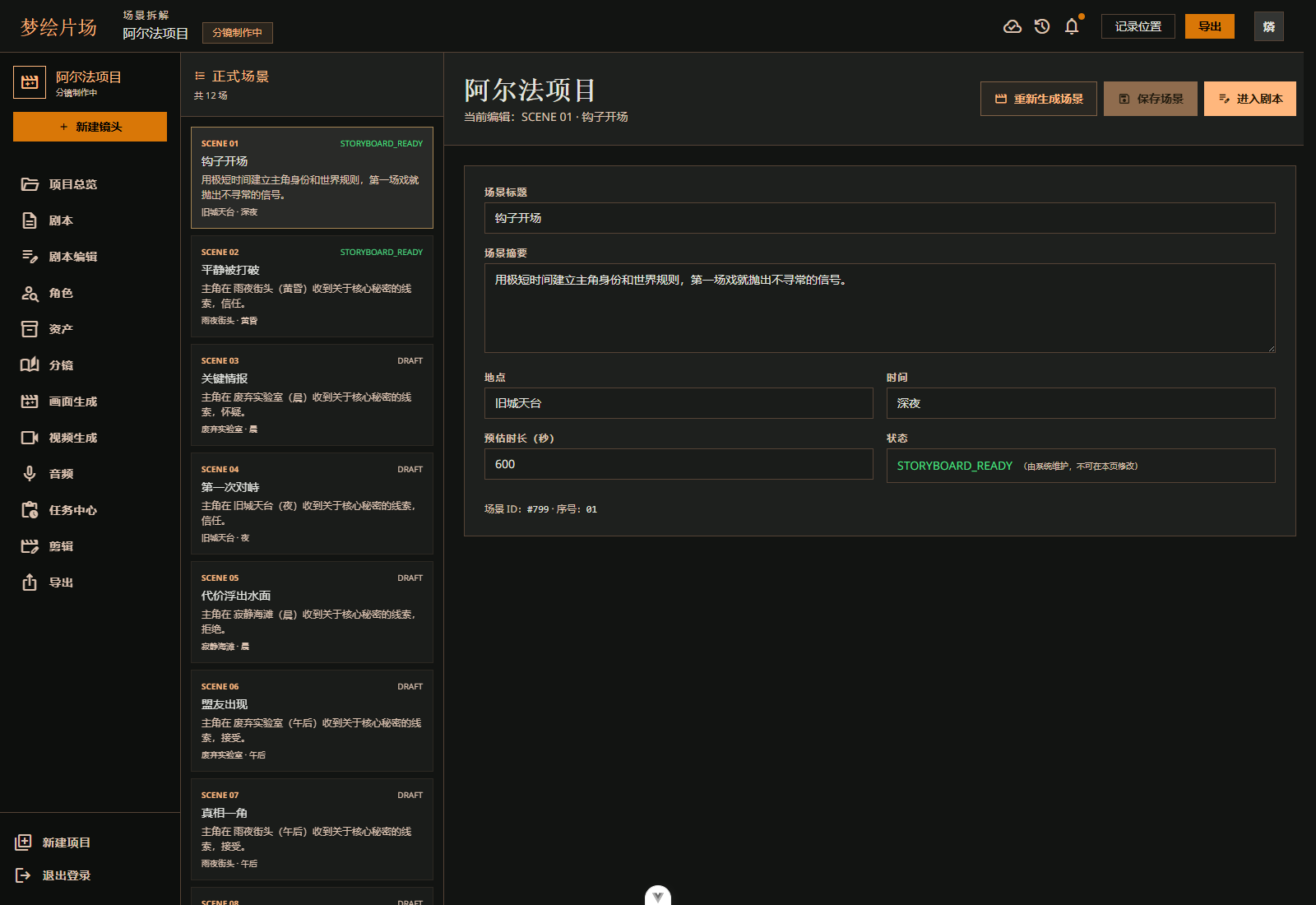Click the 退出登录 label
This screenshot has width=1316, height=905.
(x=67, y=875)
